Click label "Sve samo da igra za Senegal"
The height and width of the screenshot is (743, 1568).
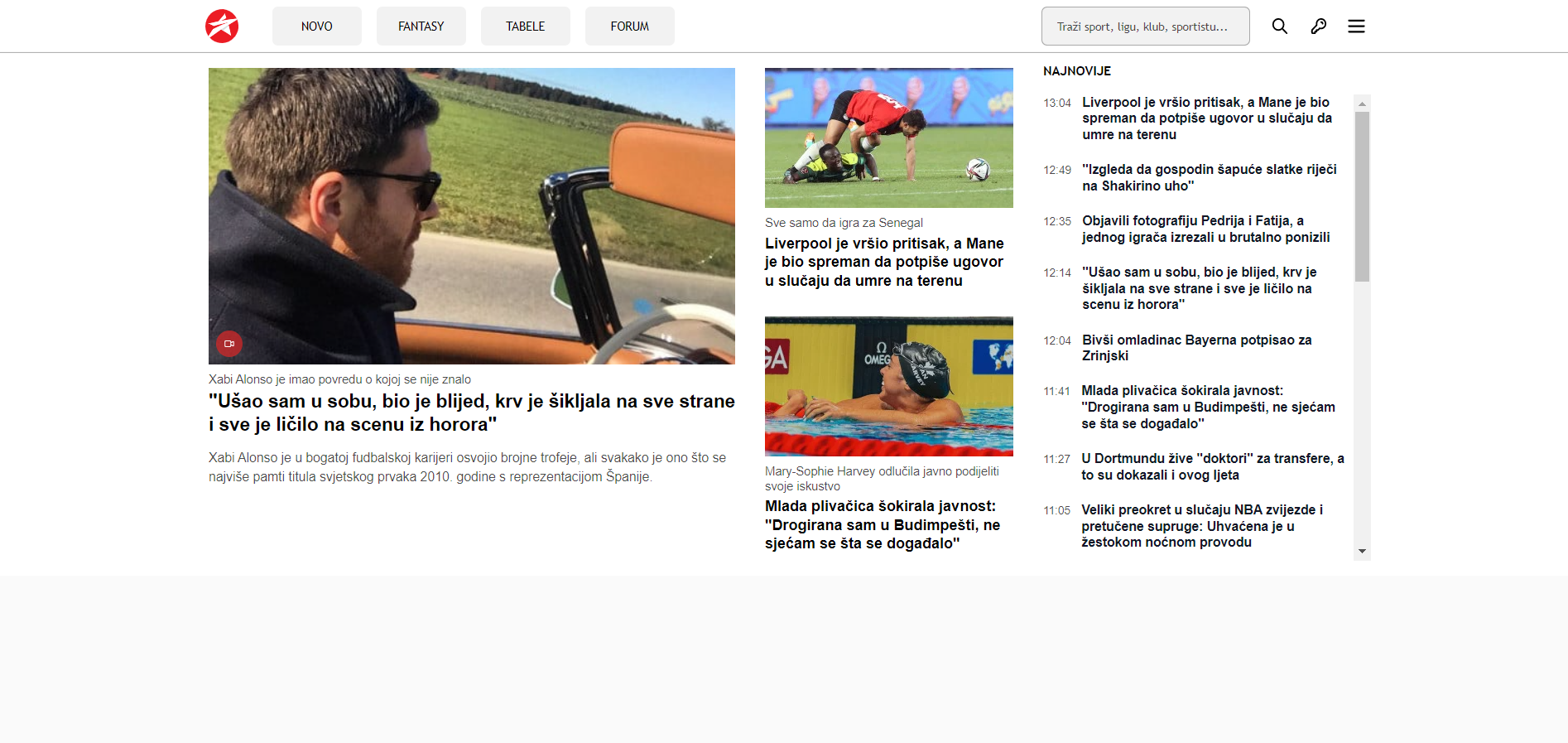844,223
